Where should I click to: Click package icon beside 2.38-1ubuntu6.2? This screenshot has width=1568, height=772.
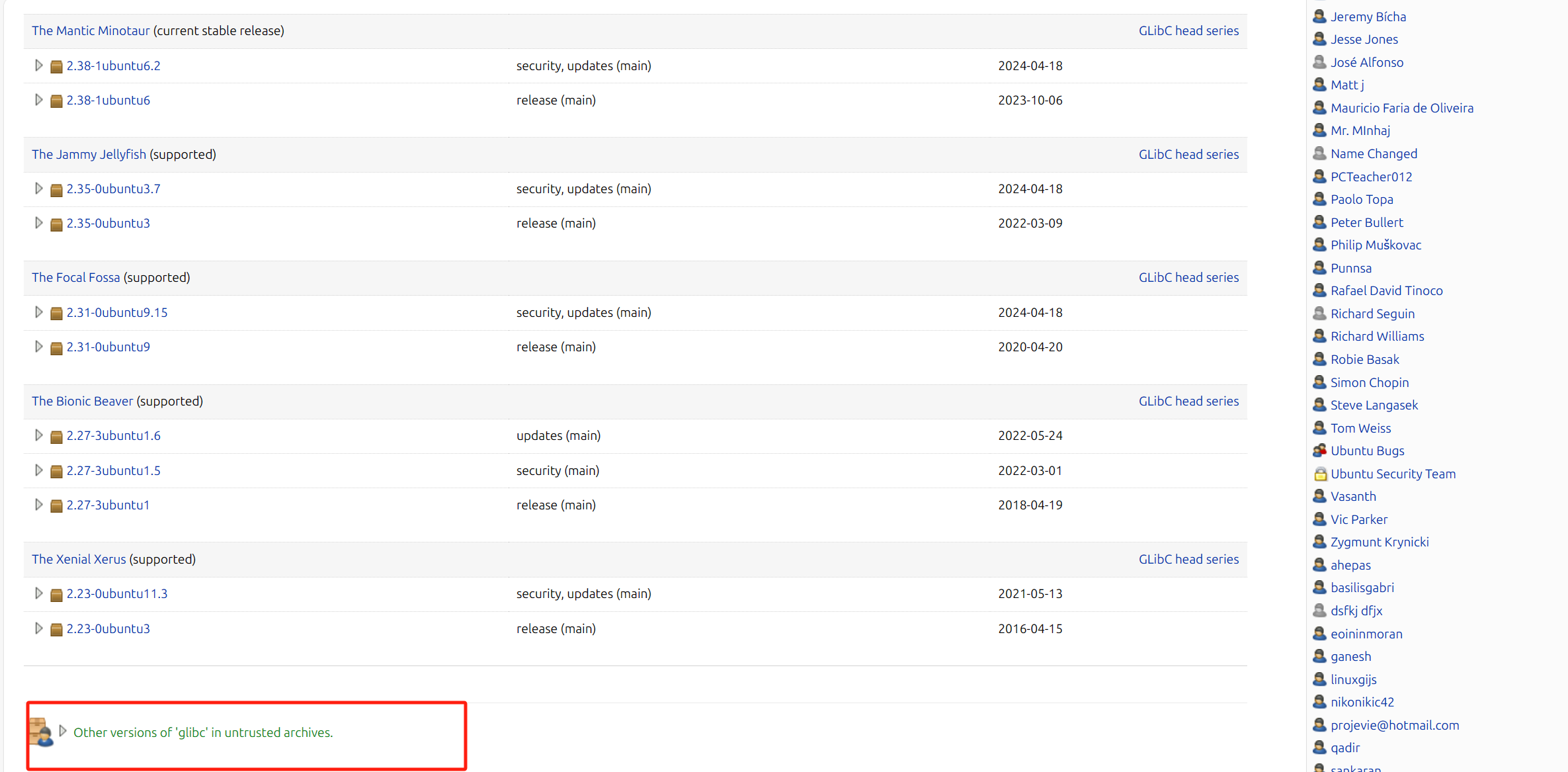56,66
